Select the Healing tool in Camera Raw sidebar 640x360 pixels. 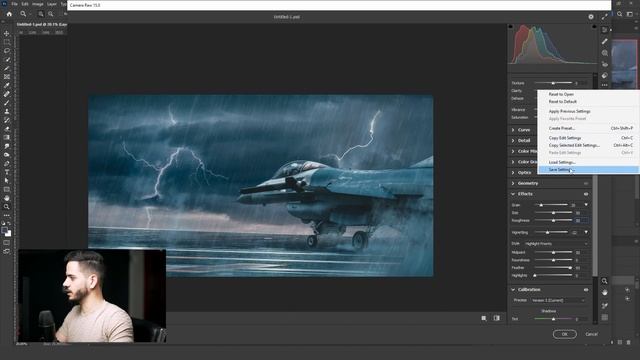click(604, 41)
